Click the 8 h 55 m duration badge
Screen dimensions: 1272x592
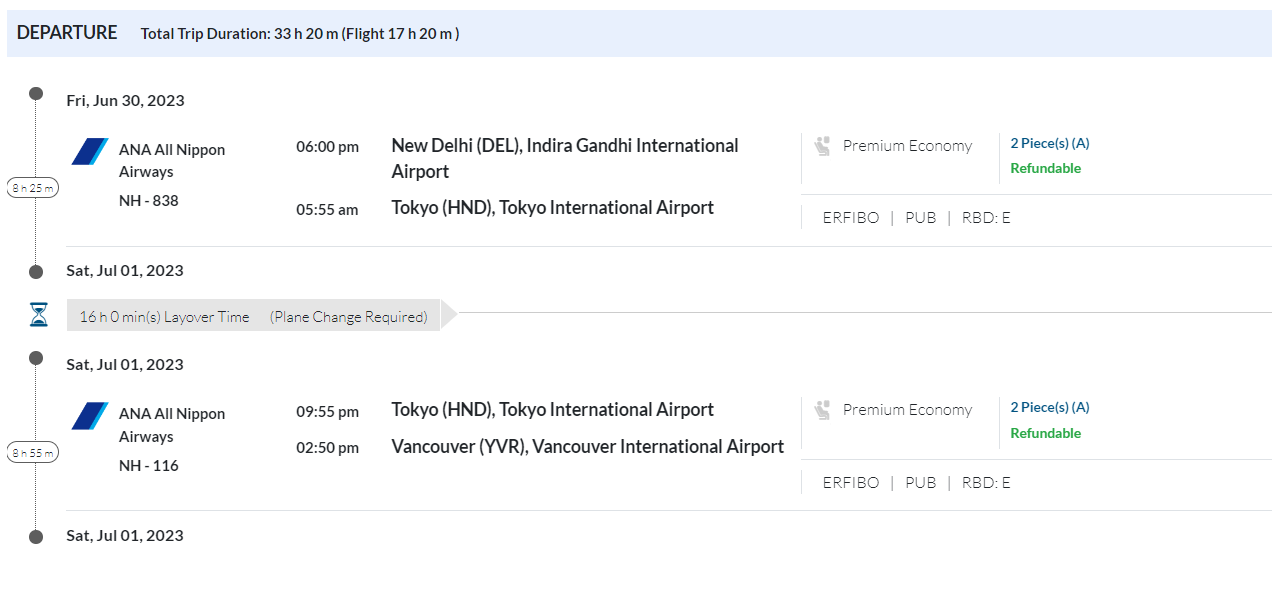click(x=33, y=453)
